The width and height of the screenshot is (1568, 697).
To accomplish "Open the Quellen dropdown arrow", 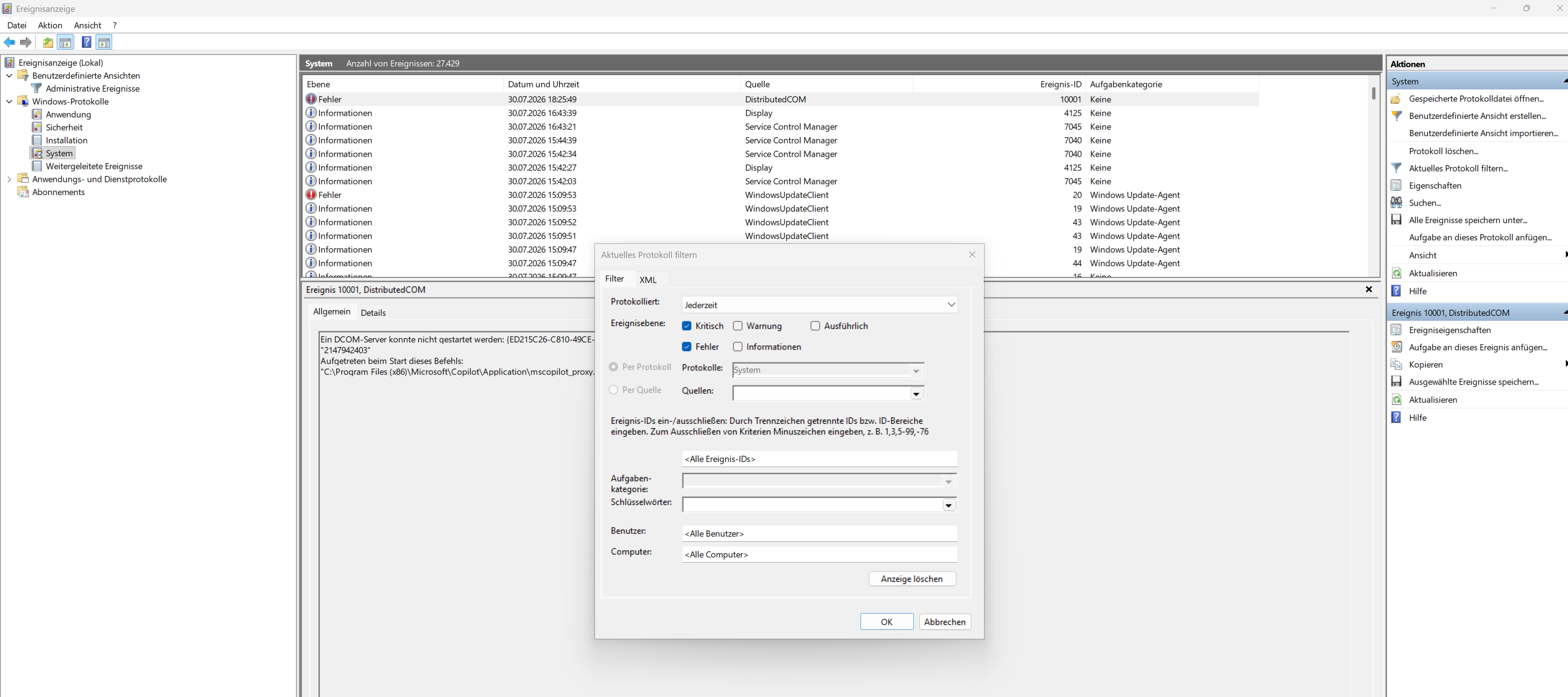I will point(915,394).
